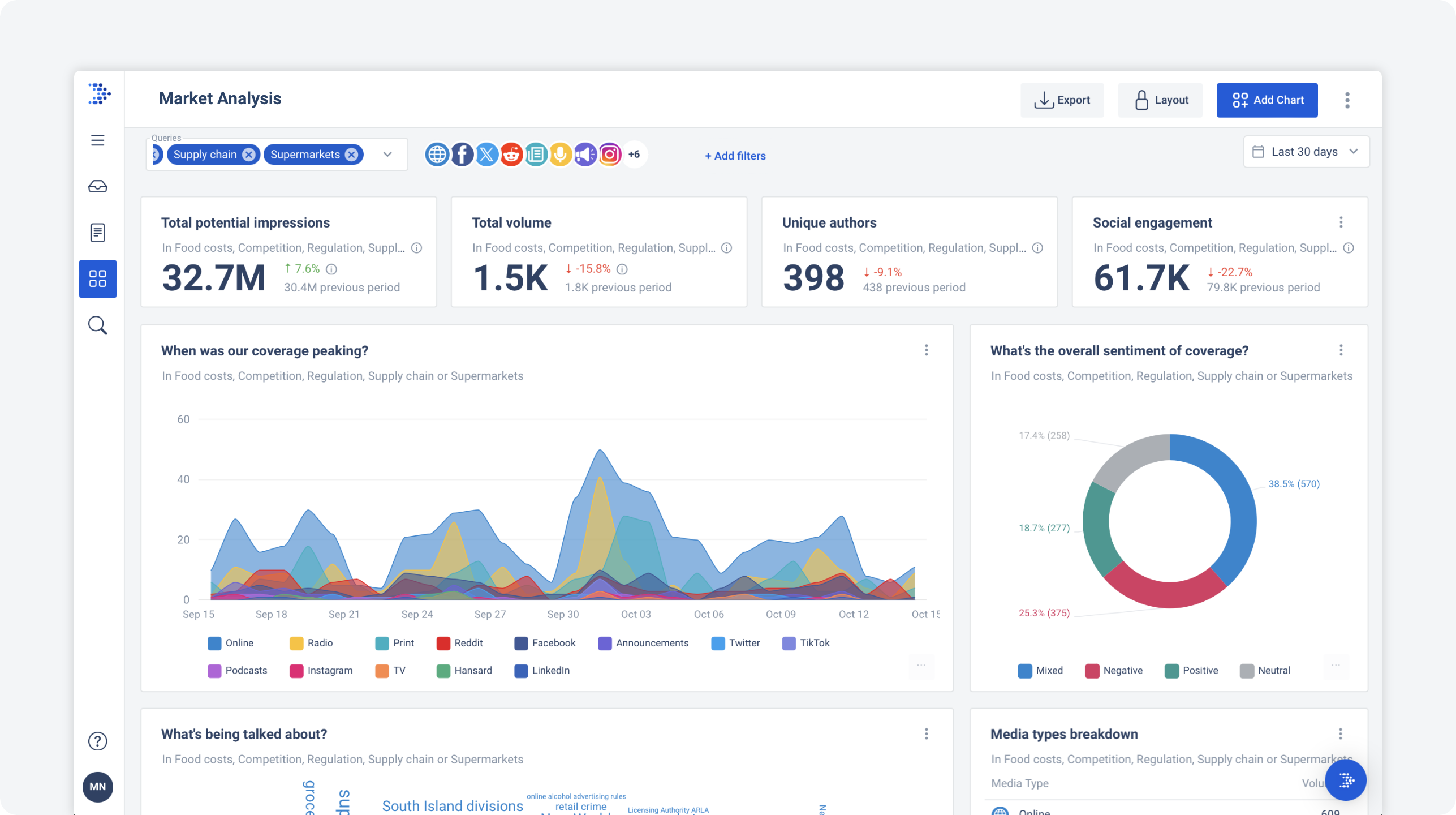This screenshot has width=1456, height=815.
Task: Expand the Queries dropdown chevron
Action: click(x=387, y=154)
